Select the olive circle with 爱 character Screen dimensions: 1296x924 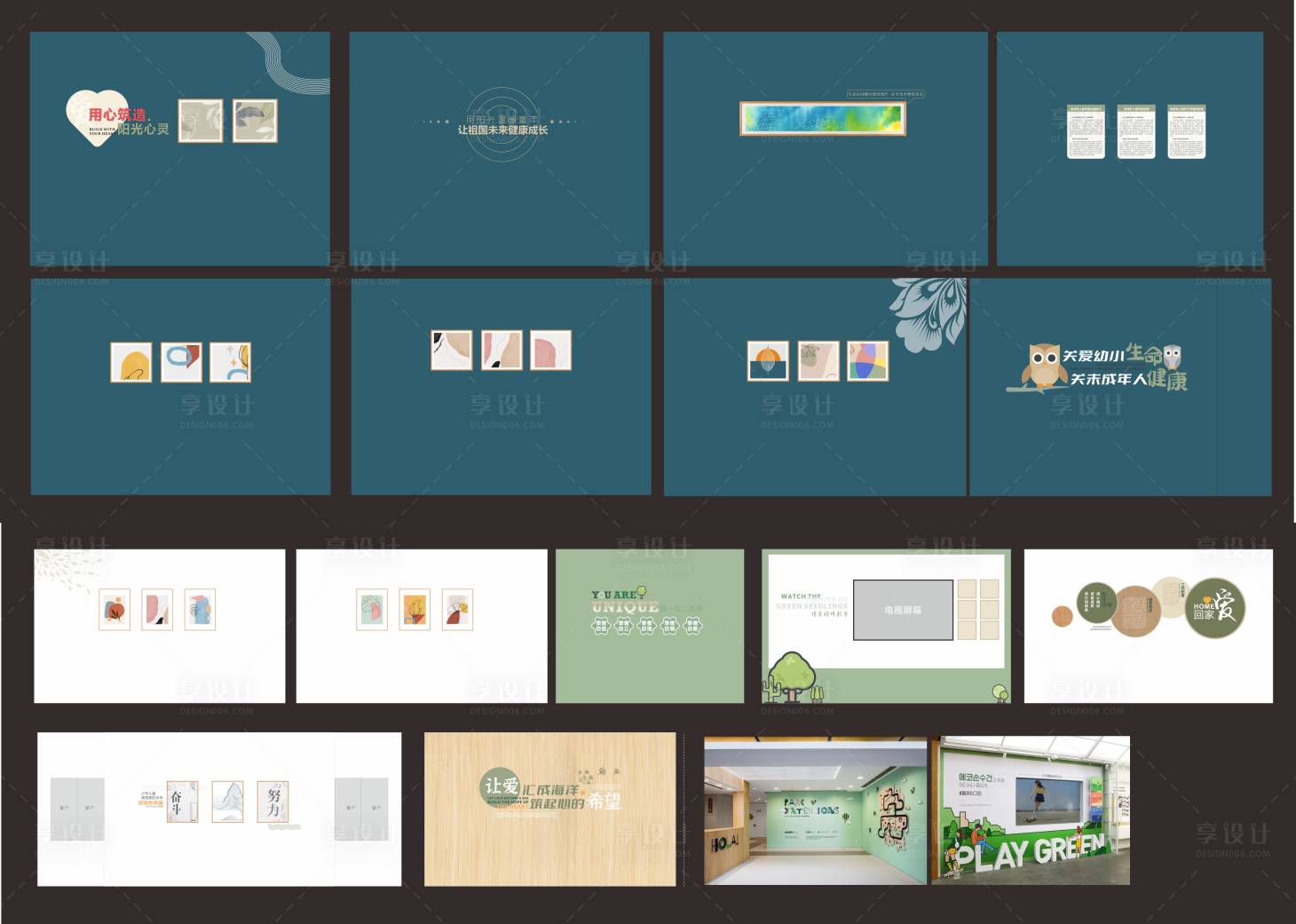1215,608
